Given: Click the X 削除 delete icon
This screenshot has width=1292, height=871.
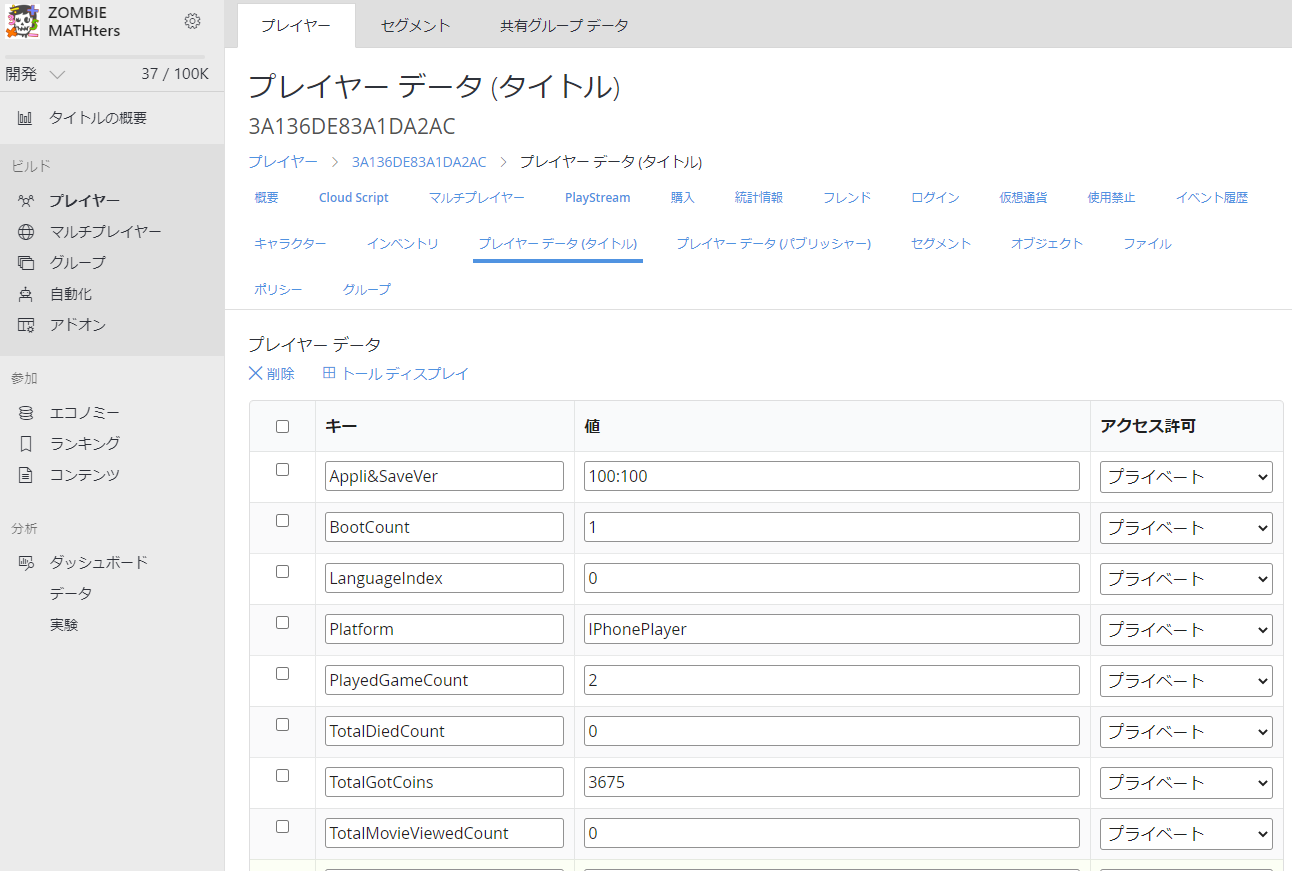Looking at the screenshot, I should 256,374.
